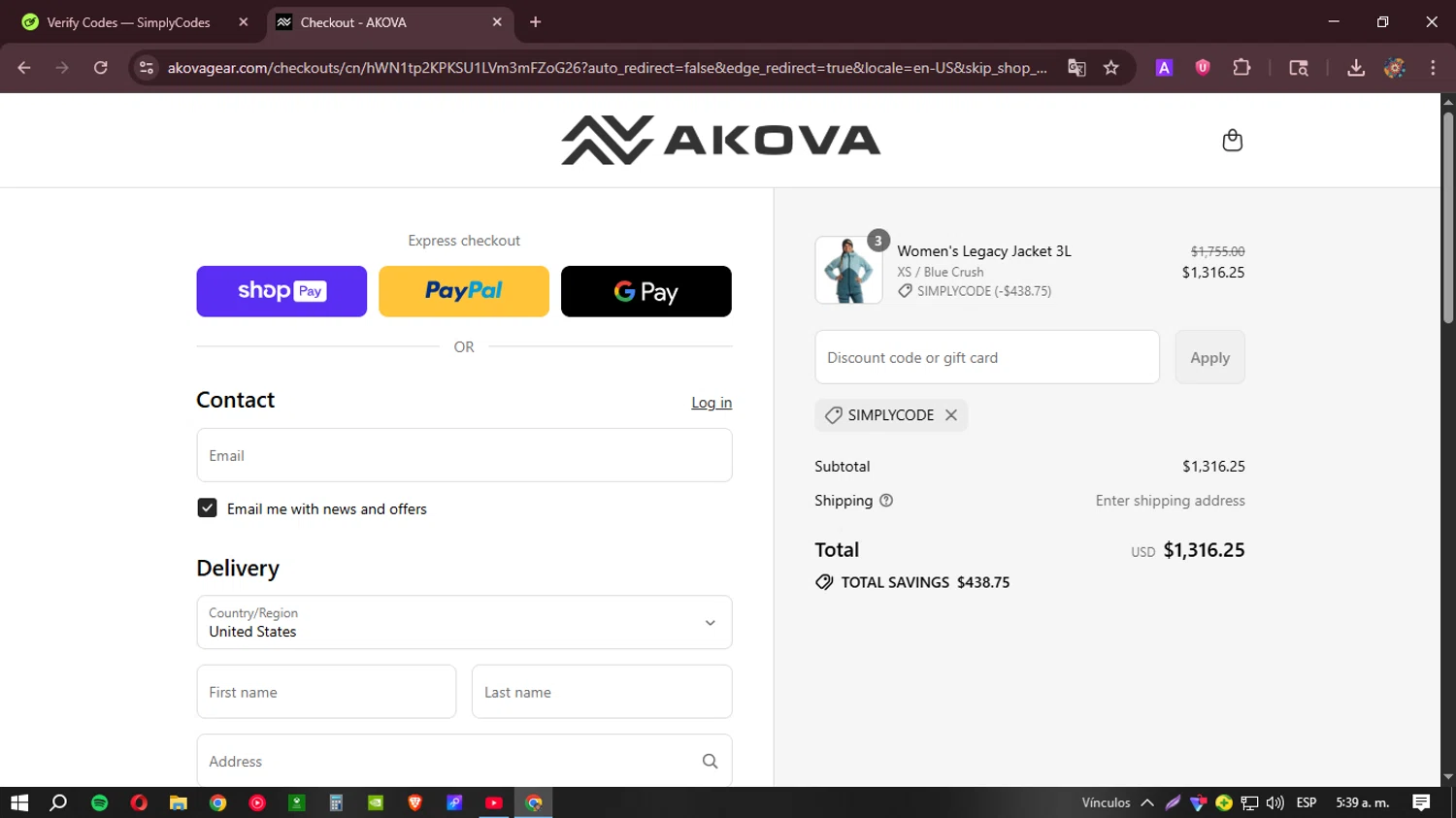Click the network icon in system tray
The image size is (1456, 818).
point(1249,802)
